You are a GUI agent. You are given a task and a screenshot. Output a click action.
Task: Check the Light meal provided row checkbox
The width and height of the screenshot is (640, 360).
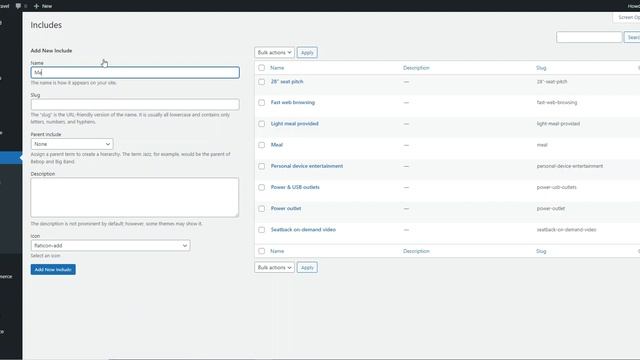point(262,124)
